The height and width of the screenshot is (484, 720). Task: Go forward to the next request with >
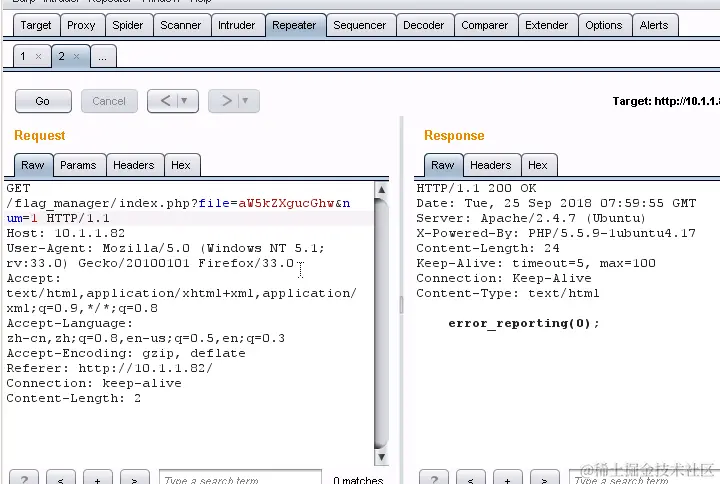pyautogui.click(x=227, y=101)
